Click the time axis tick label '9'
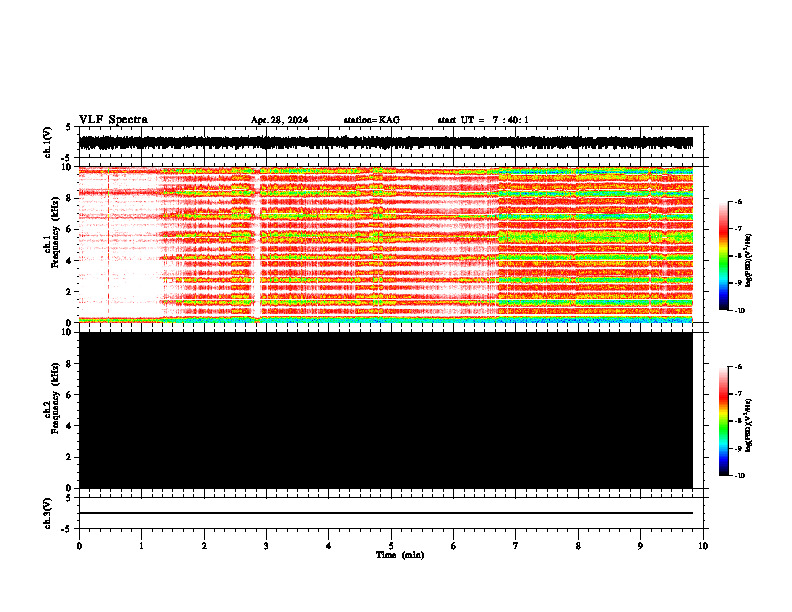This screenshot has width=792, height=612. tap(640, 546)
